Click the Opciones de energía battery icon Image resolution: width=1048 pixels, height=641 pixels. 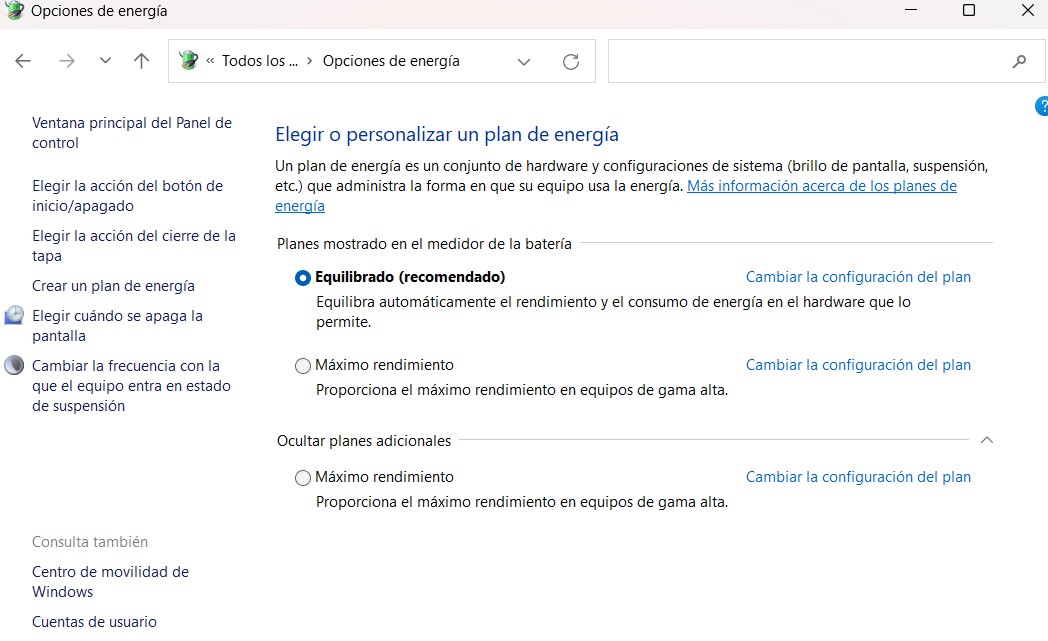(187, 60)
